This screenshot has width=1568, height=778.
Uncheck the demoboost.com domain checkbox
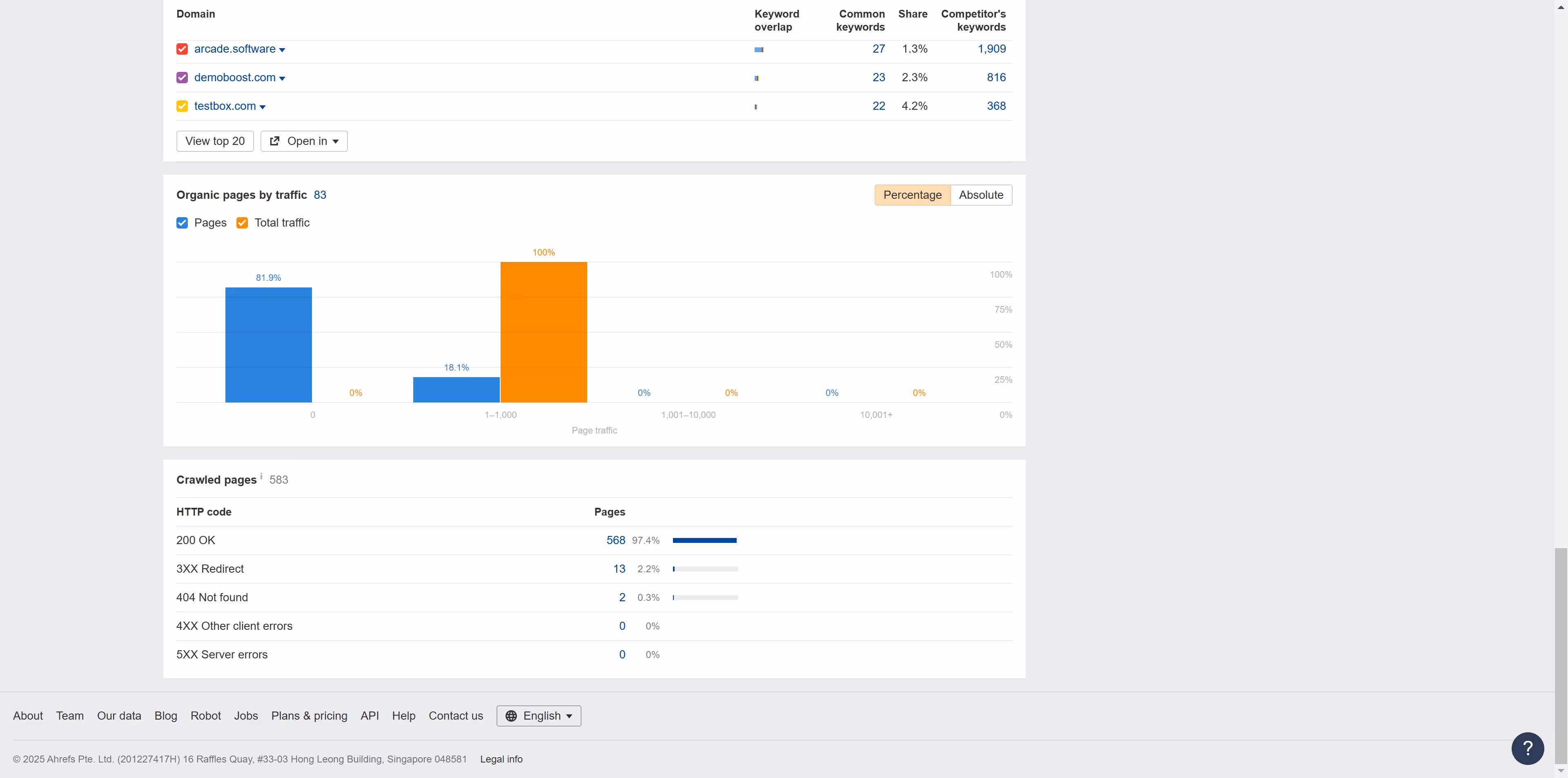coord(181,77)
